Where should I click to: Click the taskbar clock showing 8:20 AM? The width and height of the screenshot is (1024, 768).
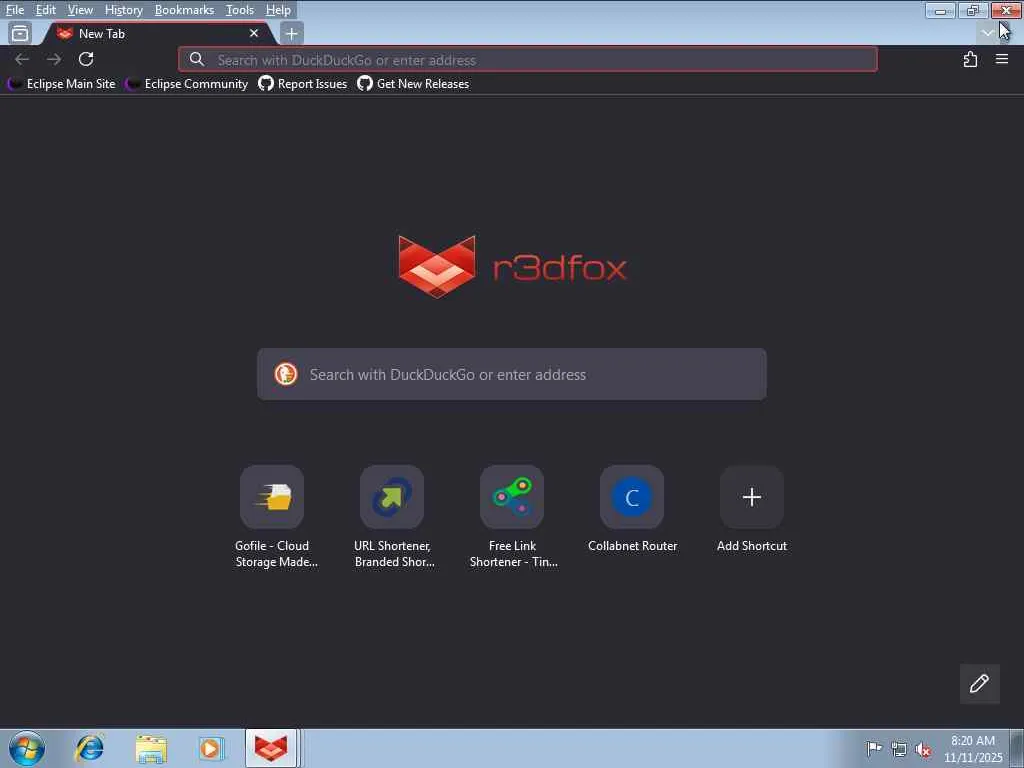[973, 749]
